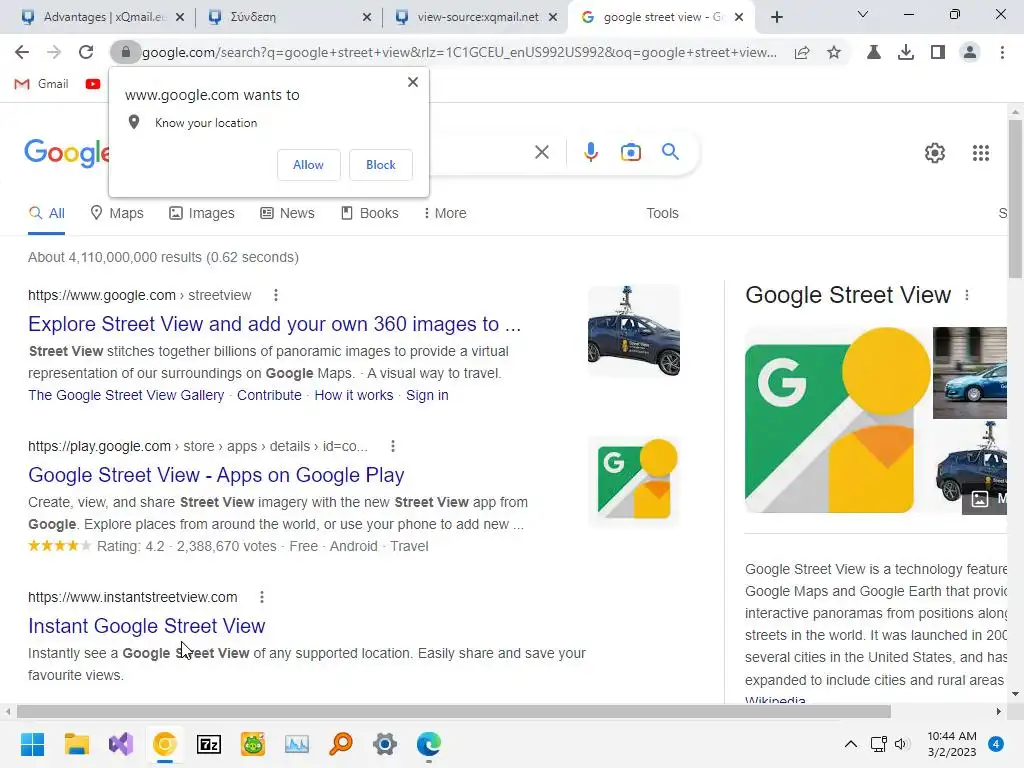This screenshot has height=768, width=1024.
Task: Open Chrome Labs flask icon
Action: (x=873, y=52)
